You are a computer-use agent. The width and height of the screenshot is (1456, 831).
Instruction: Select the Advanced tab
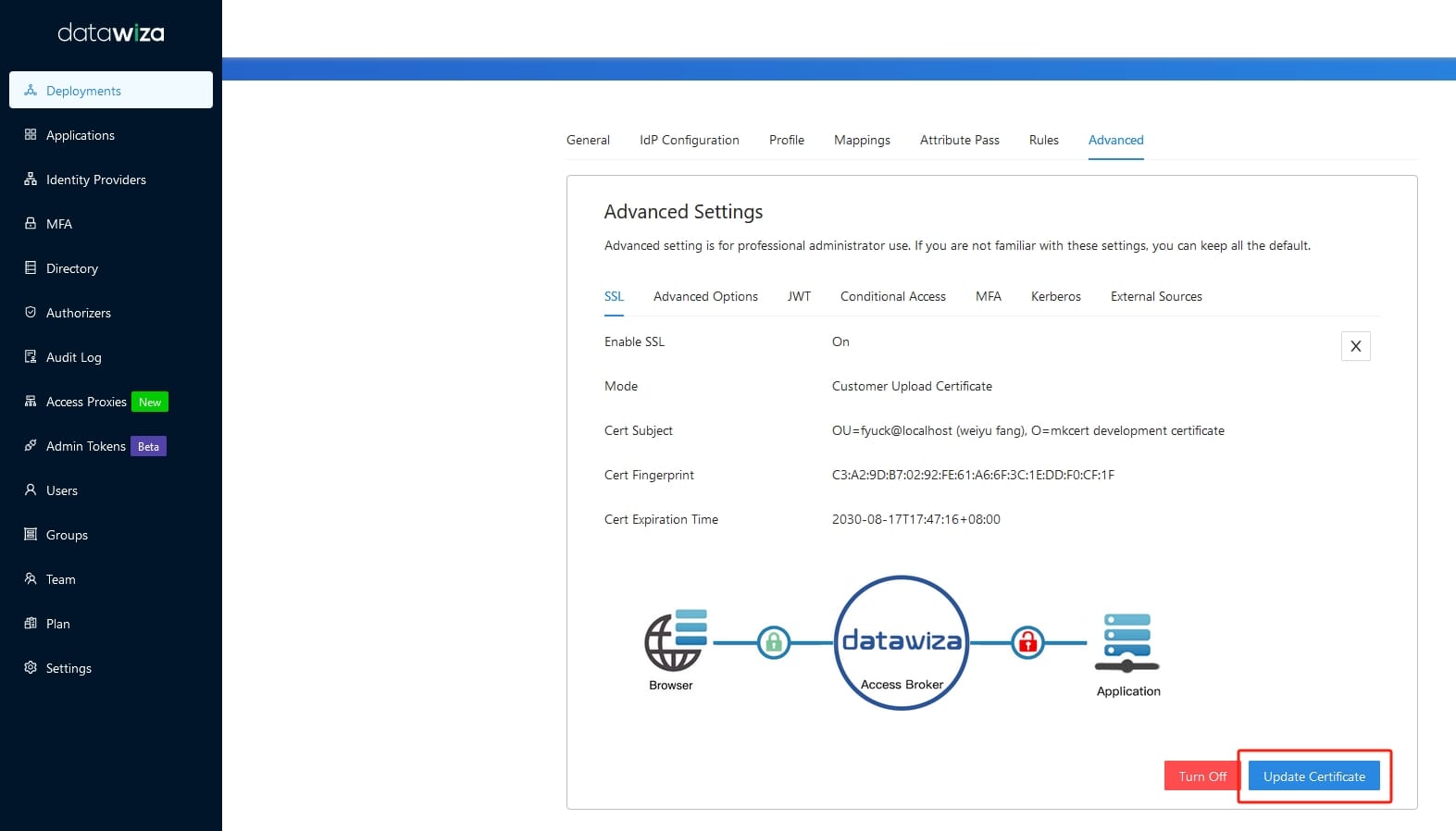[1116, 140]
